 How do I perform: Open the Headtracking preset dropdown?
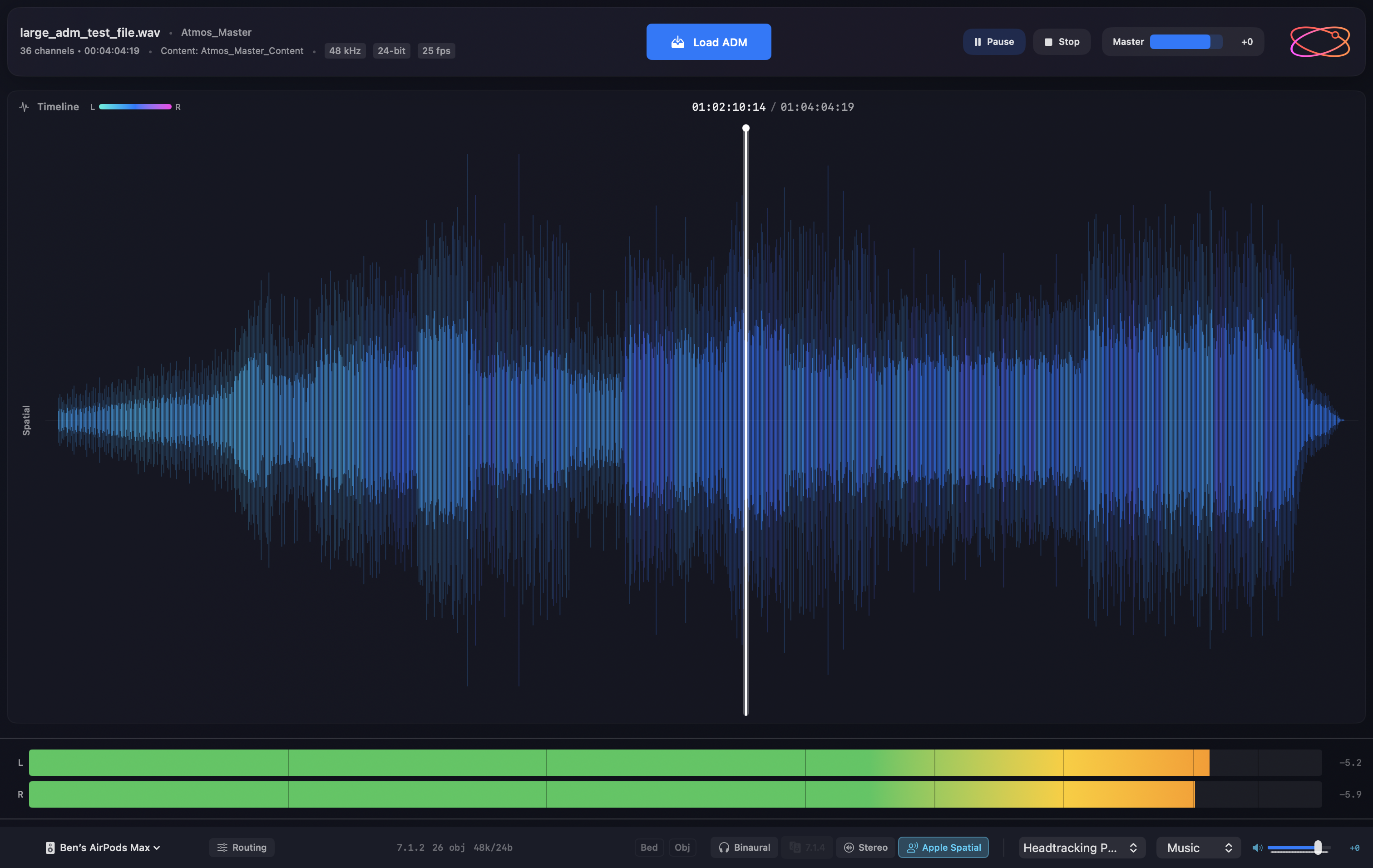1081,848
